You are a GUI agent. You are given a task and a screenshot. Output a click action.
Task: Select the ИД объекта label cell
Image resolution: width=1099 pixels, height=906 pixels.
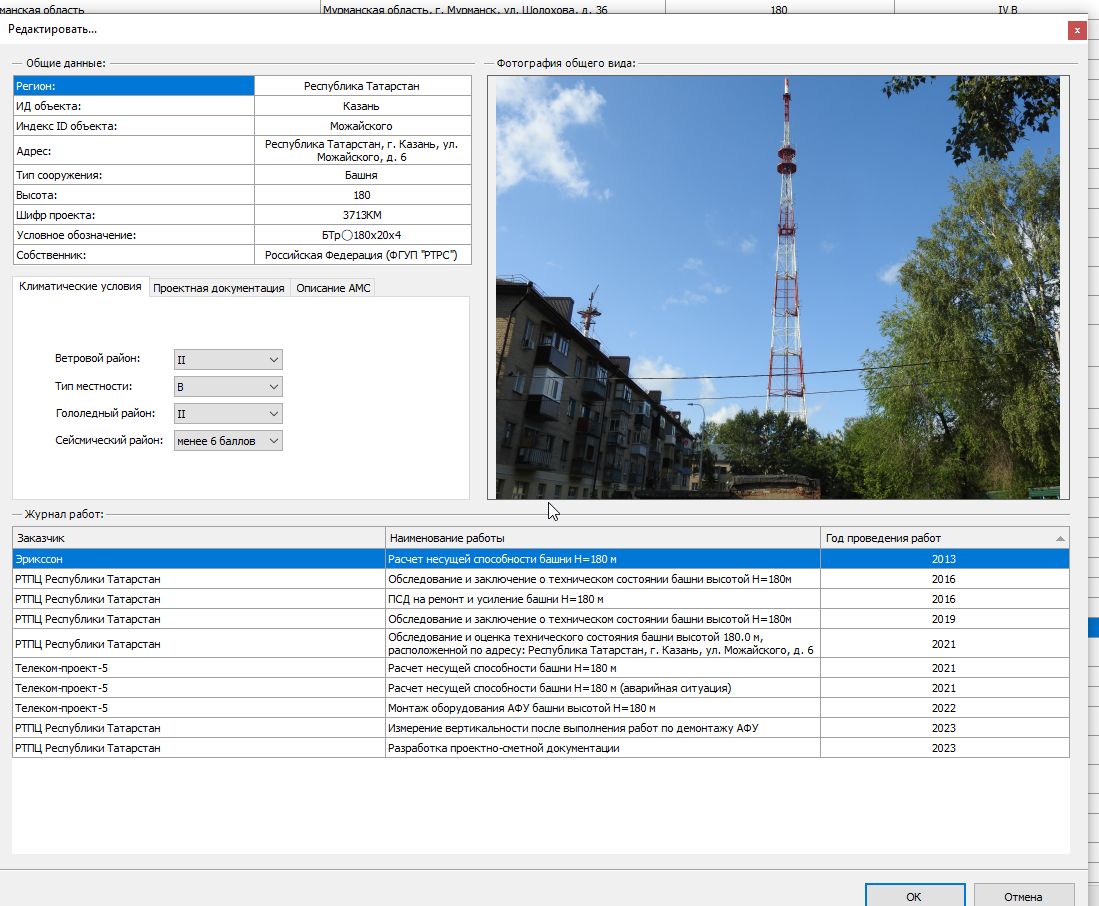pos(133,106)
